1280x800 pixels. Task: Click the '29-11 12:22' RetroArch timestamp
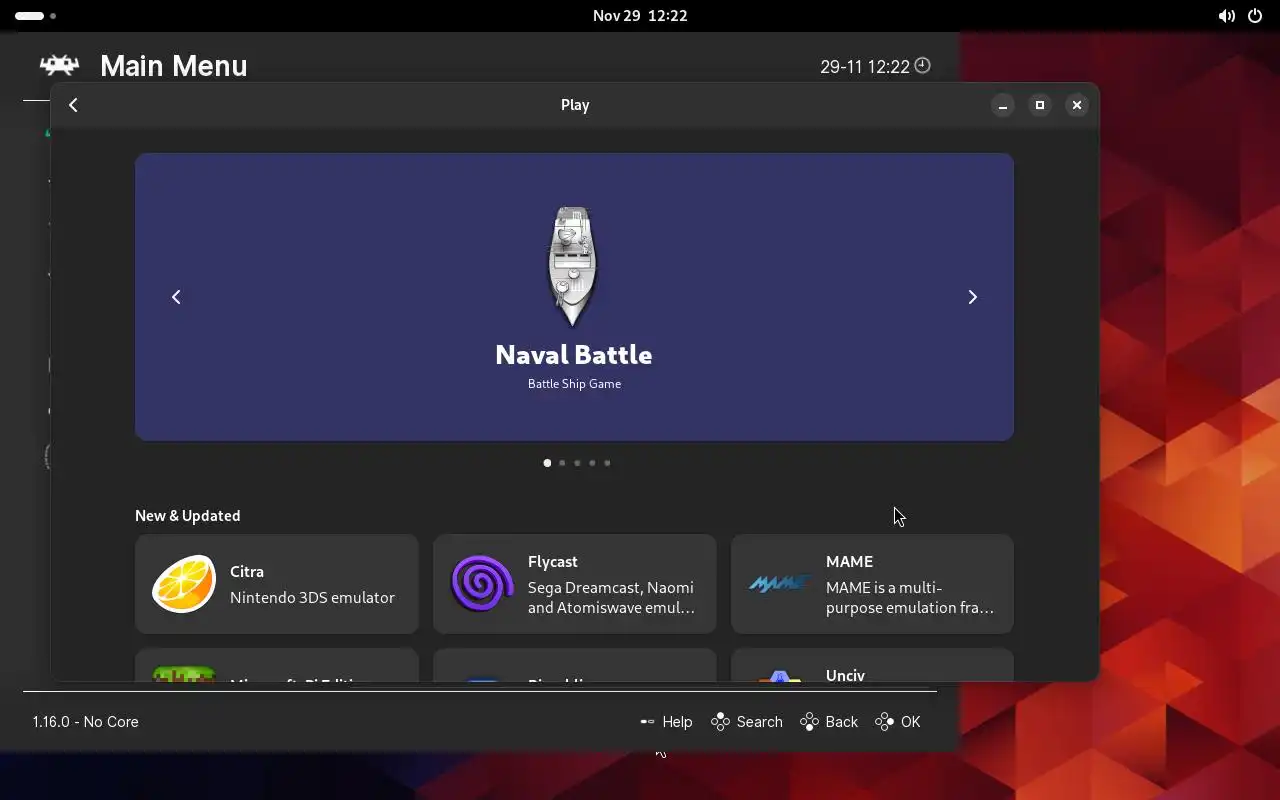coord(865,67)
